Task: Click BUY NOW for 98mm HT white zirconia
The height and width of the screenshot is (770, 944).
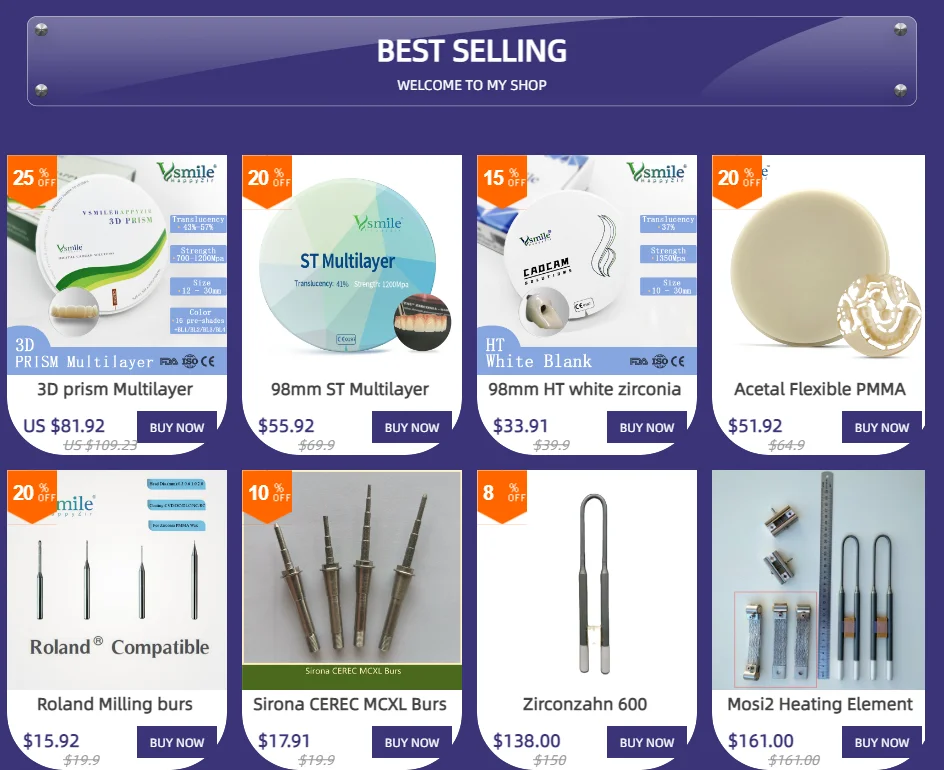Action: click(647, 427)
